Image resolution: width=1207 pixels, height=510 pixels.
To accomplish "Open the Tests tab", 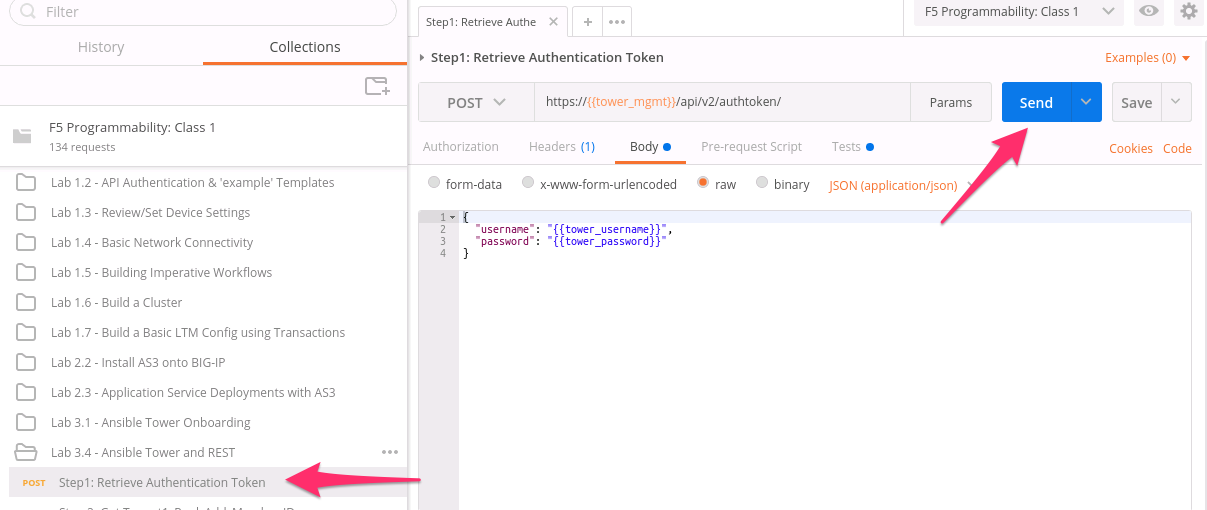I will [853, 146].
